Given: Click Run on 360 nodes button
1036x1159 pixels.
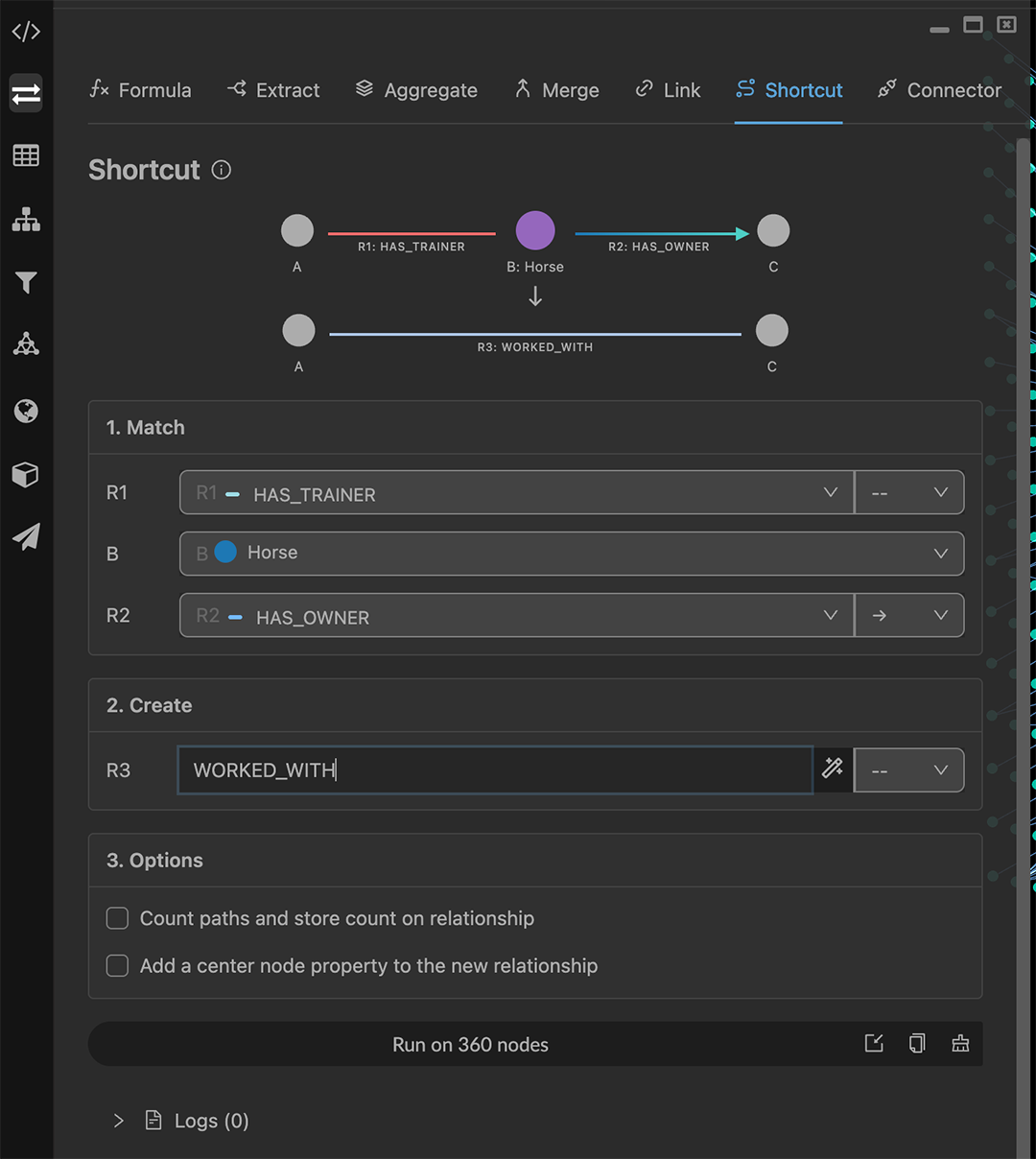Looking at the screenshot, I should click(470, 1045).
